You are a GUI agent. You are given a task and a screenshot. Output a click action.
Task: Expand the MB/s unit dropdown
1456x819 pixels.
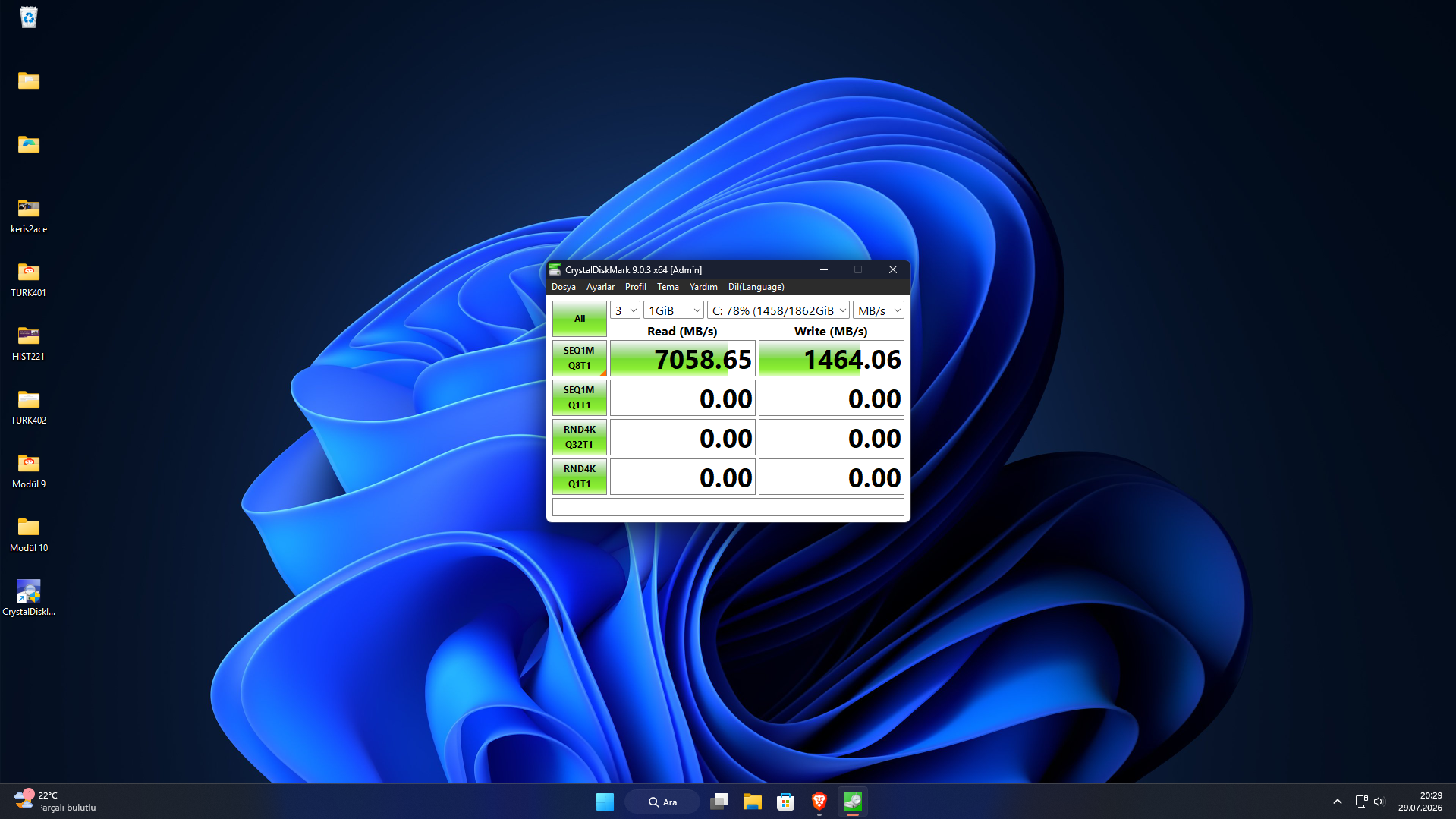coord(879,310)
